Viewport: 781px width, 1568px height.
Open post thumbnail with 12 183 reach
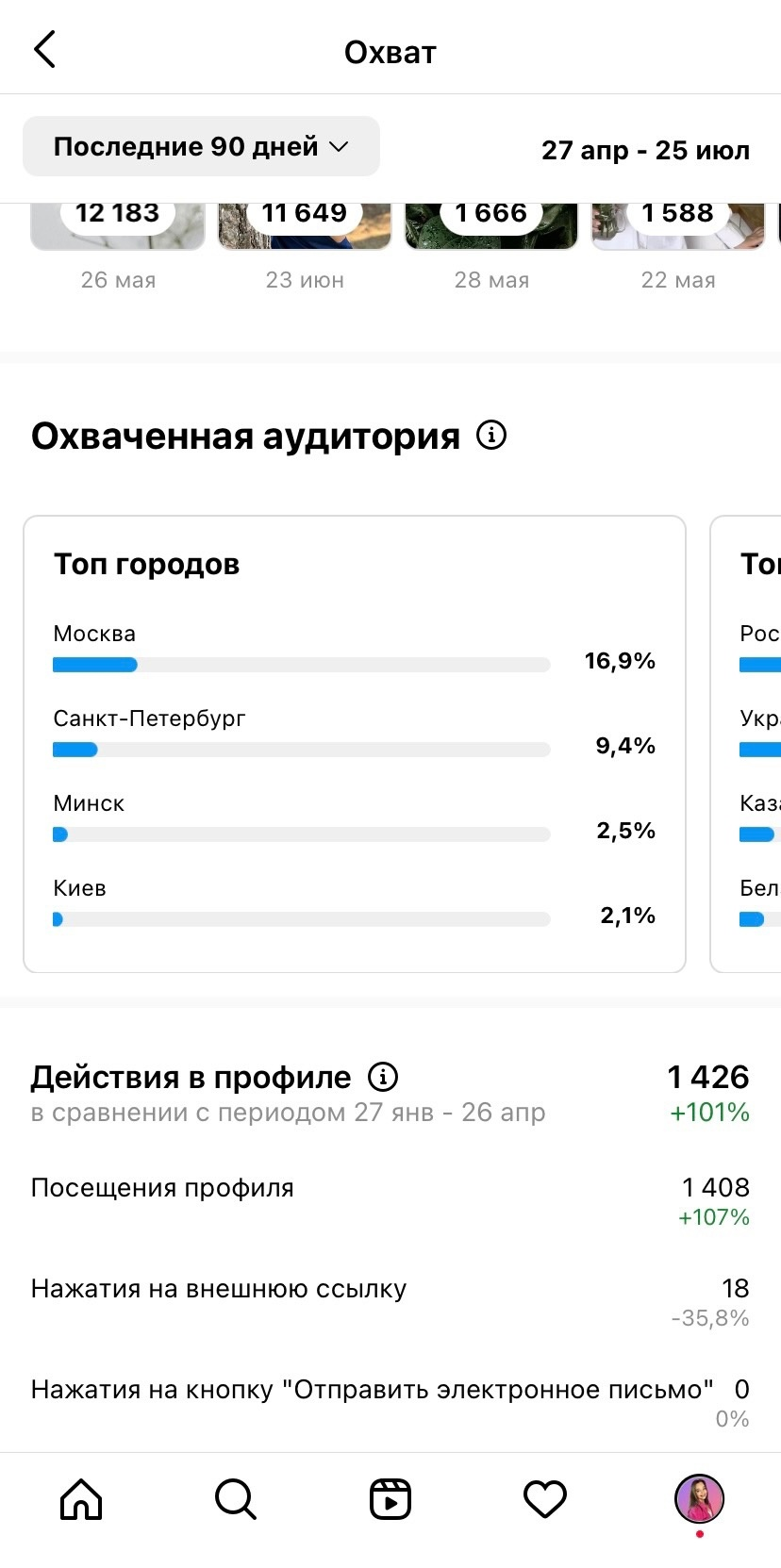(x=118, y=226)
